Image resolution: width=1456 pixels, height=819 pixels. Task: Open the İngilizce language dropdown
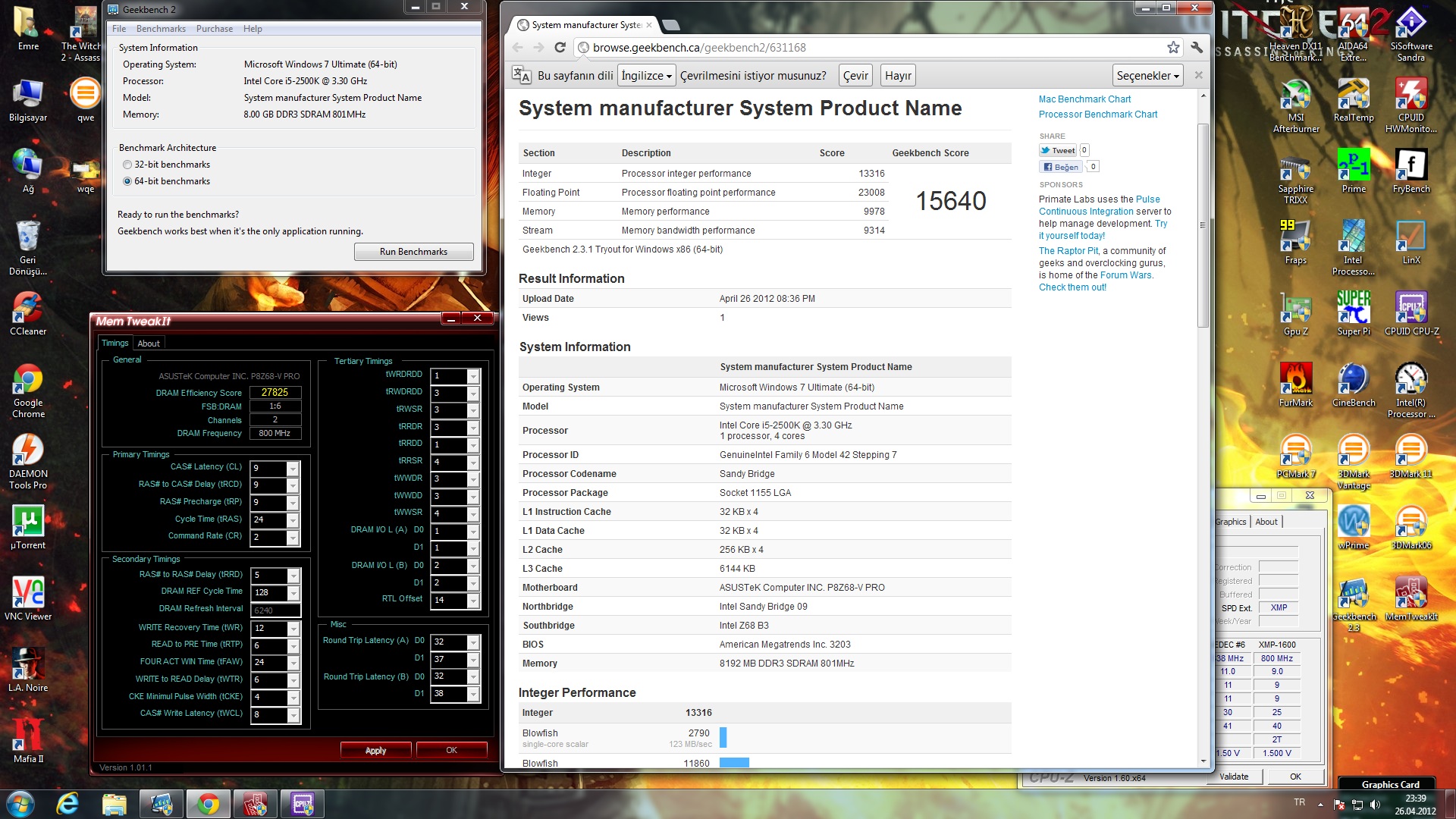647,76
